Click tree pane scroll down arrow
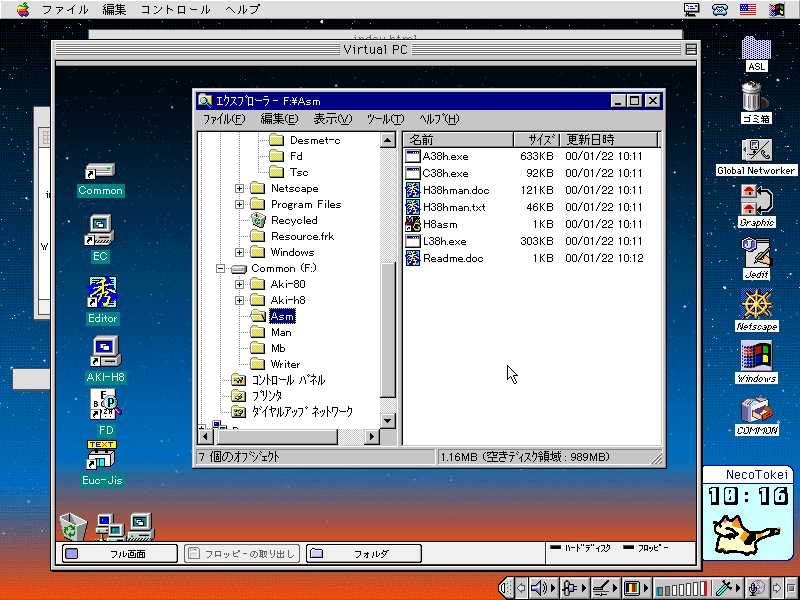 387,421
